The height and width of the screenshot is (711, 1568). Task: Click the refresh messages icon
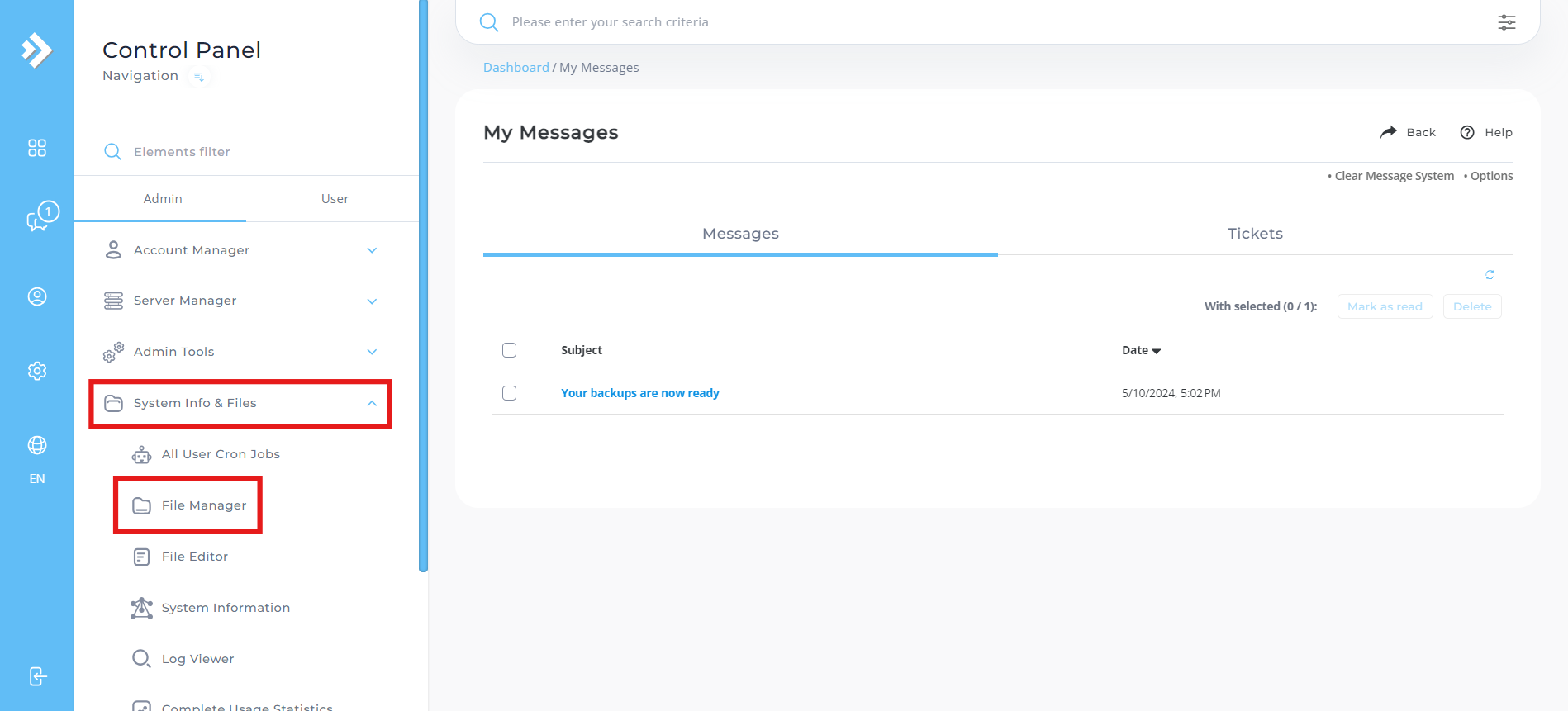(1490, 275)
